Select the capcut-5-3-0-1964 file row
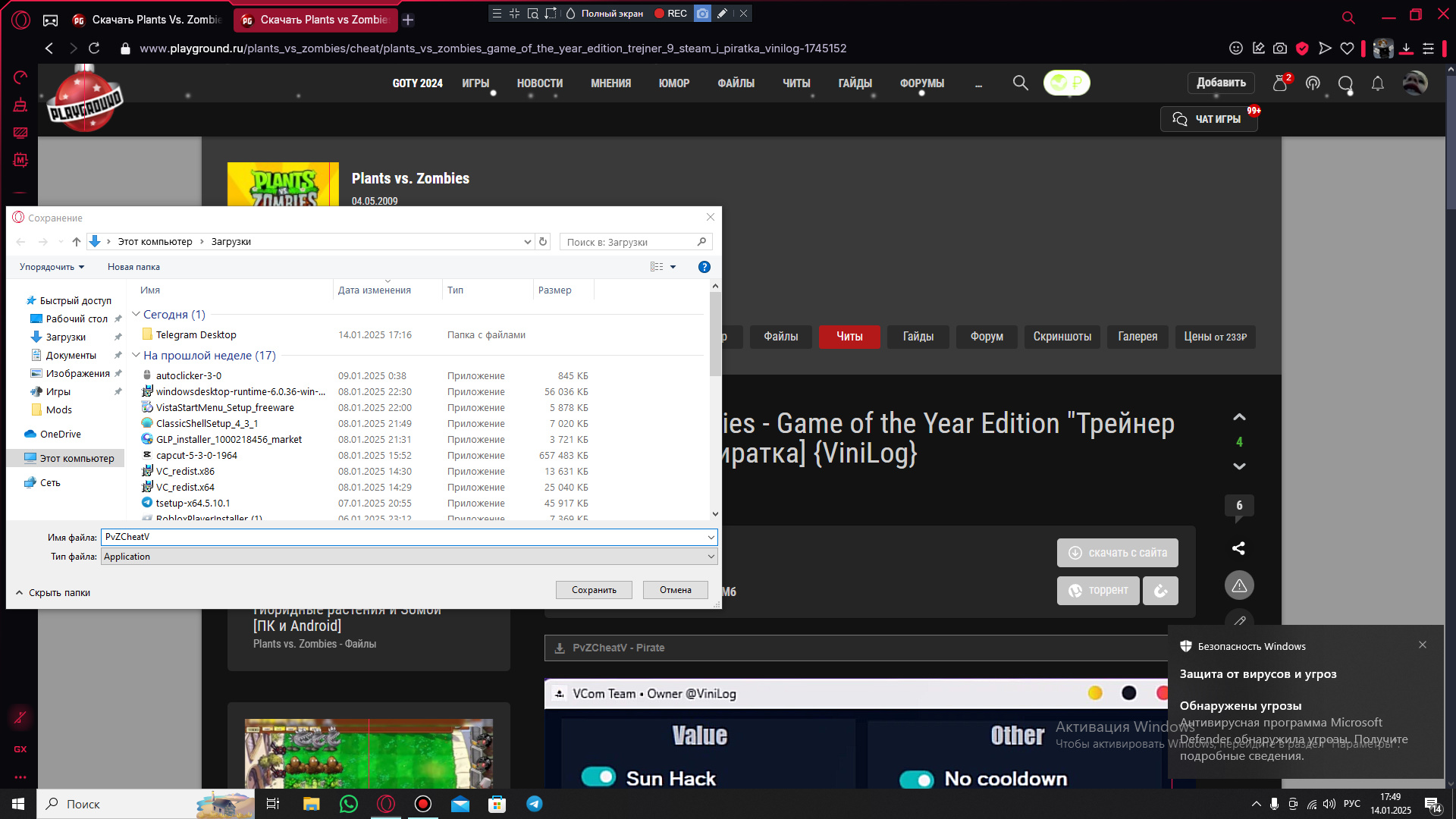Viewport: 1456px width, 819px height. tap(364, 455)
